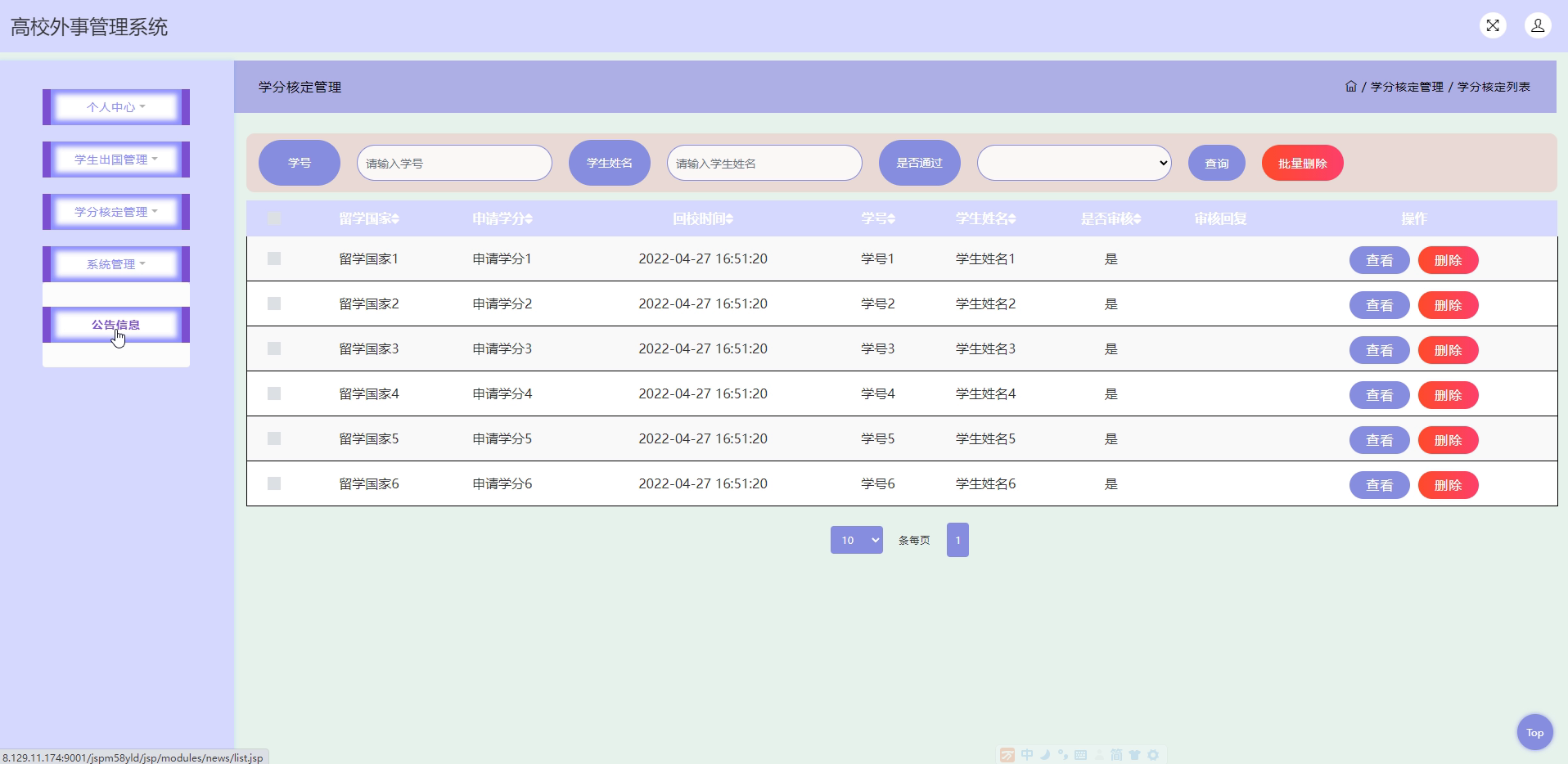The width and height of the screenshot is (1568, 764).
Task: Click the 学生姓名3 cell
Action: click(x=985, y=348)
